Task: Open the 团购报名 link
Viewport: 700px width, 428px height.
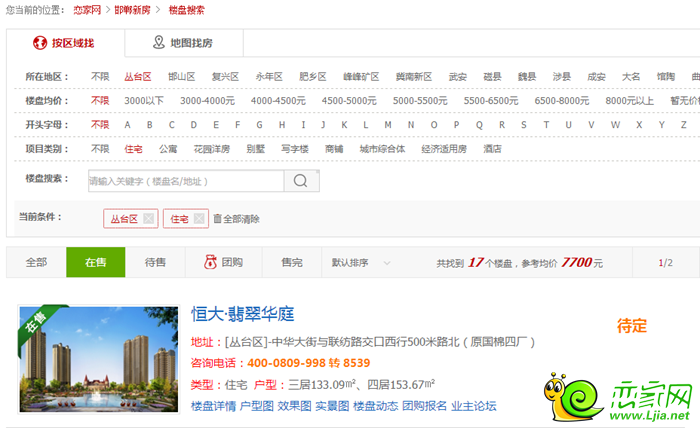Action: click(424, 406)
